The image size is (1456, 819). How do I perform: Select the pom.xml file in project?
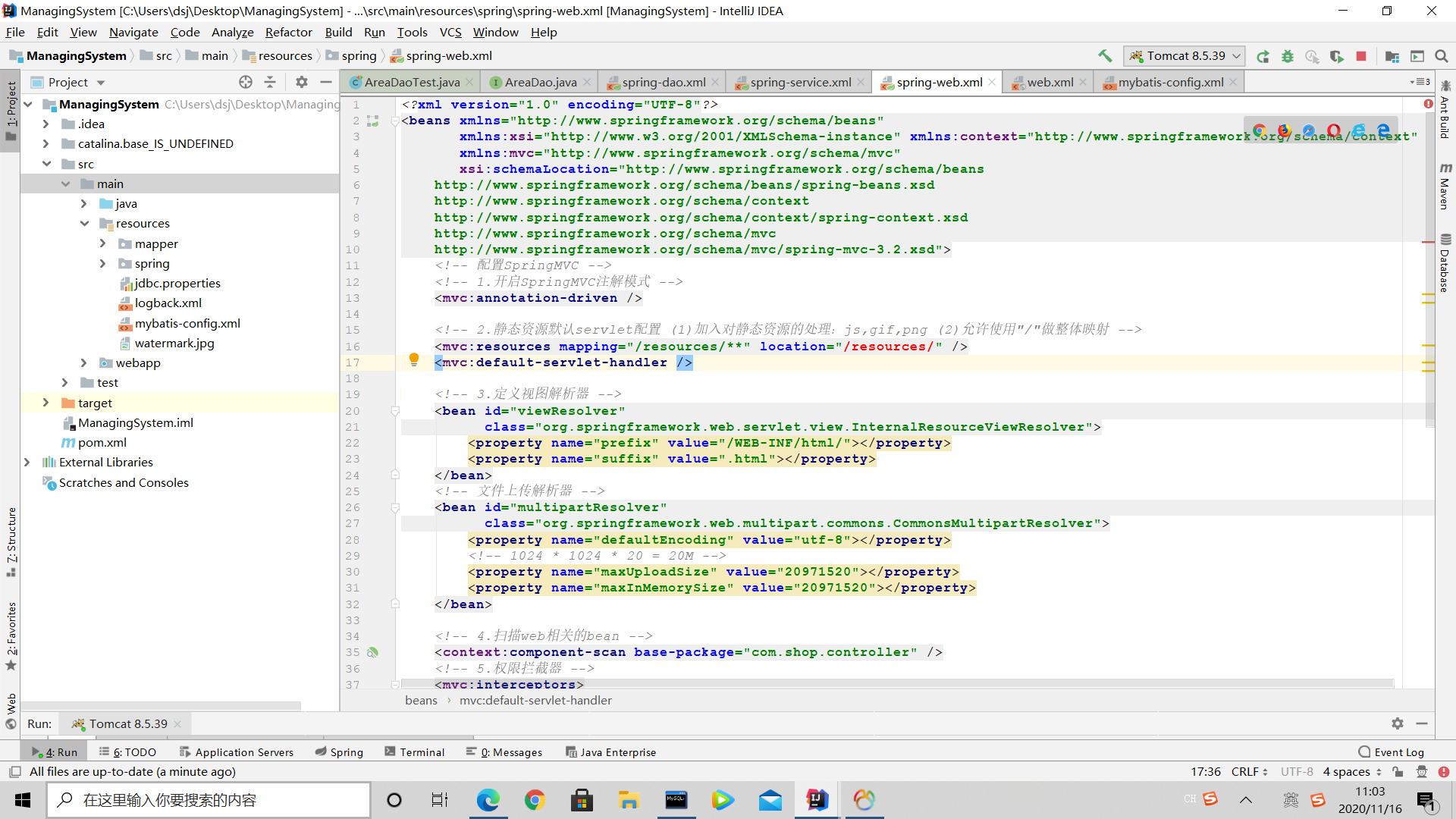click(100, 442)
